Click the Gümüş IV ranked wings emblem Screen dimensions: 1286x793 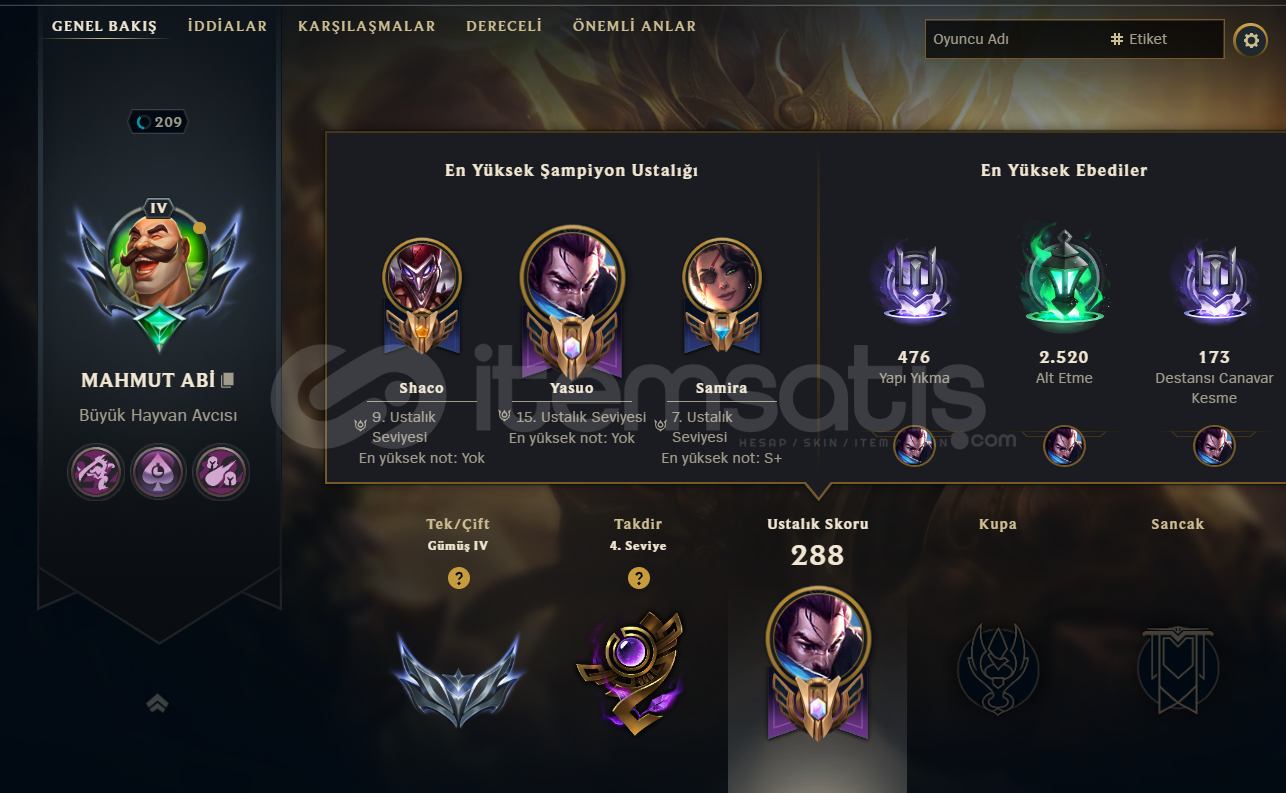tap(458, 679)
